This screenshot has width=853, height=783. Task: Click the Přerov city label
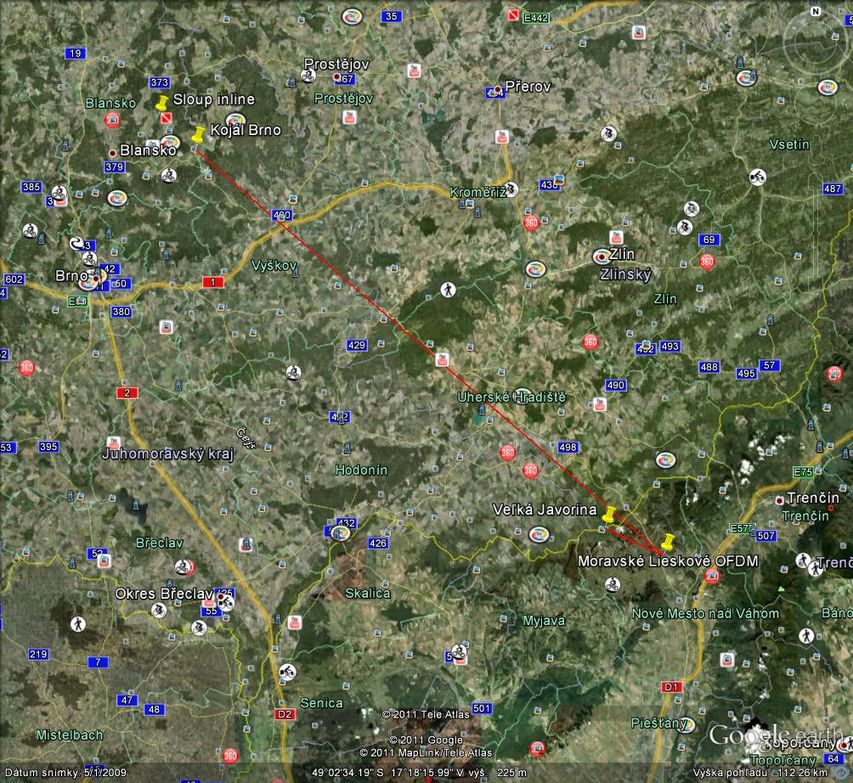click(x=527, y=87)
